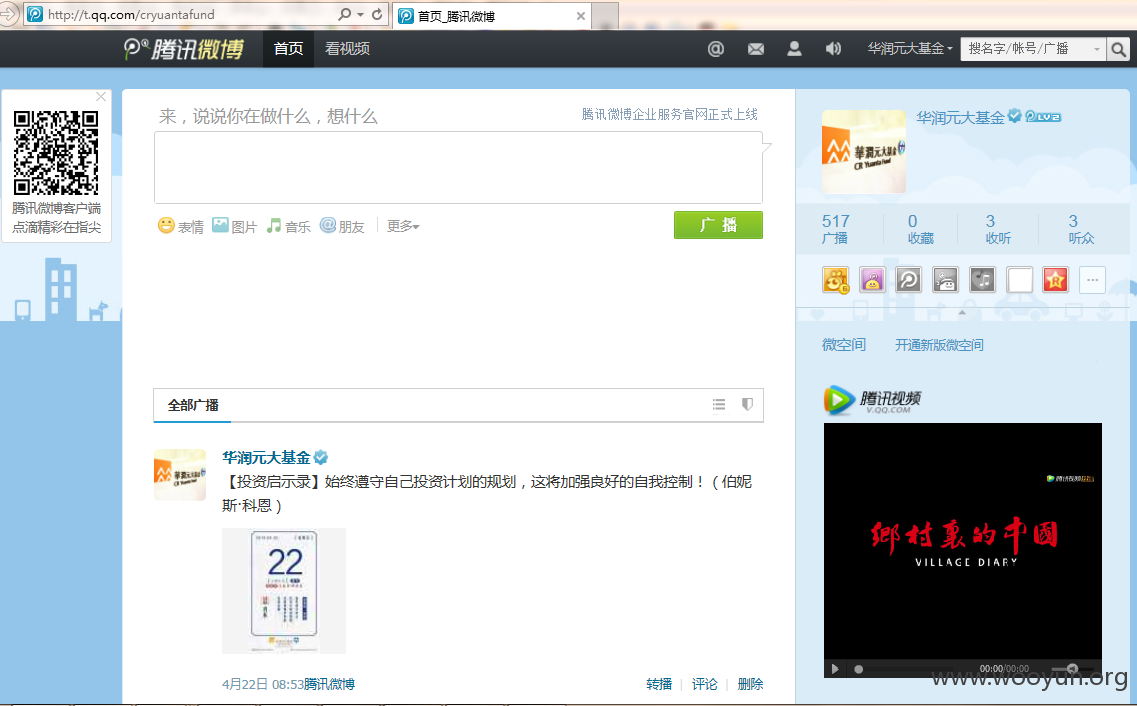
Task: Click the post timestamp 4月22日 08:53
Action: pos(262,684)
